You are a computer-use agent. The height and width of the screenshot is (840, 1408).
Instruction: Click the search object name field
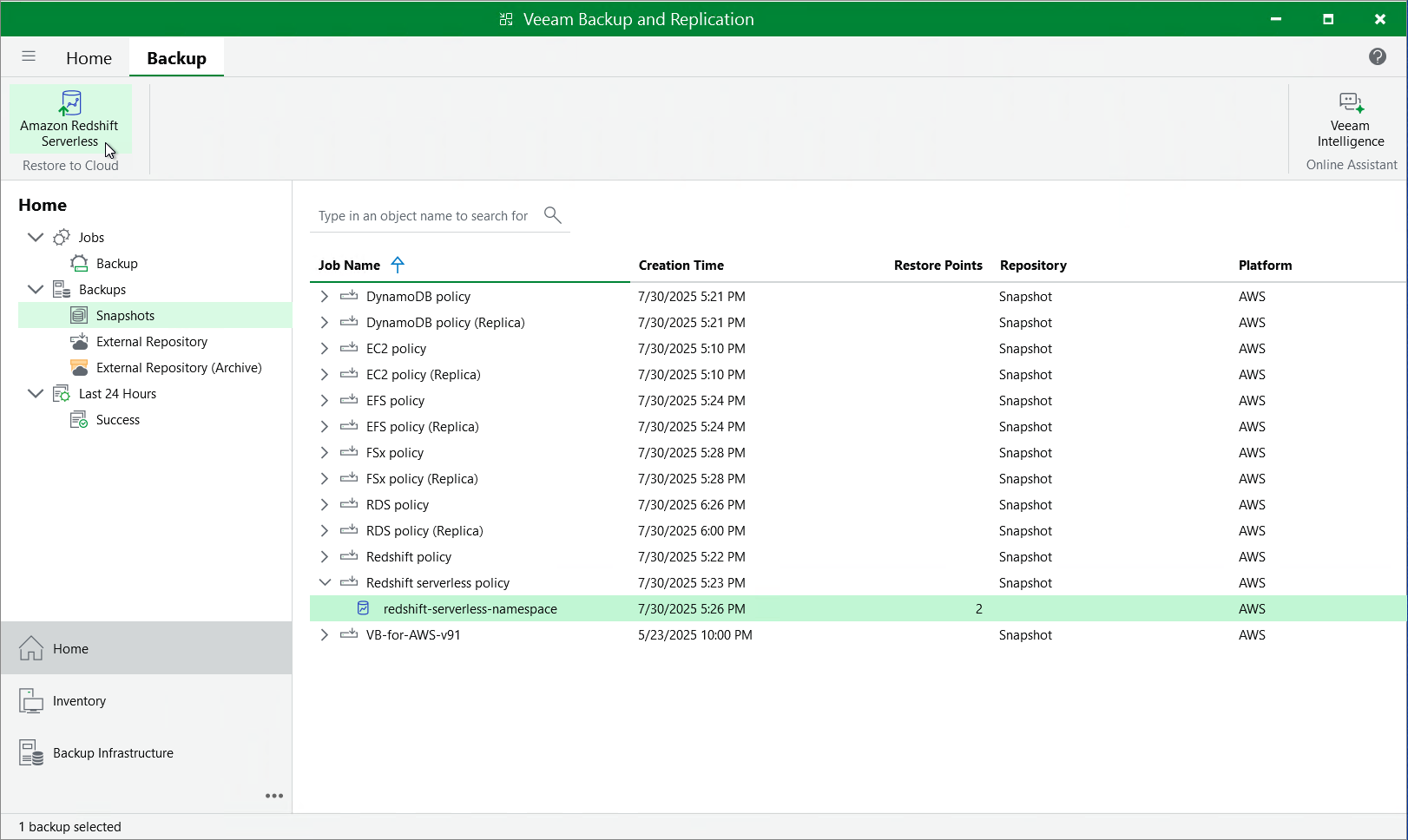click(x=423, y=216)
